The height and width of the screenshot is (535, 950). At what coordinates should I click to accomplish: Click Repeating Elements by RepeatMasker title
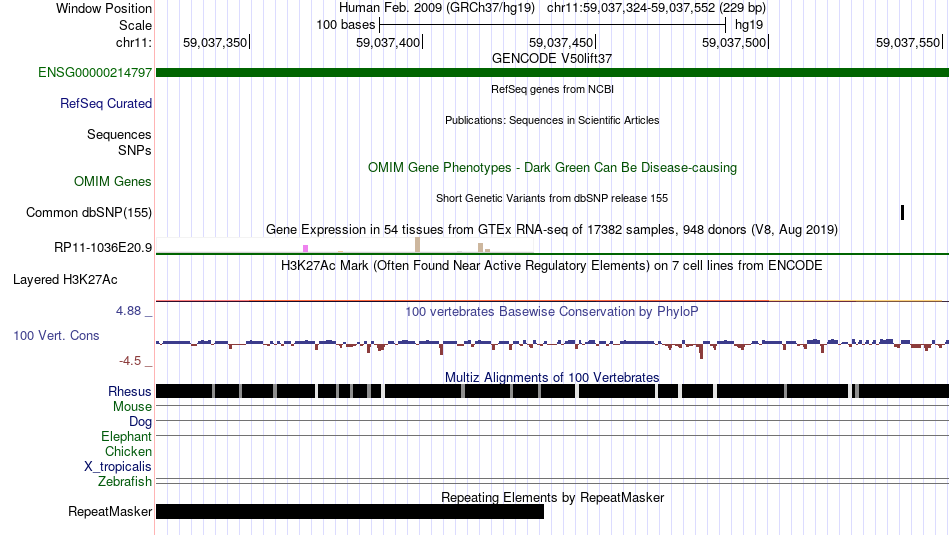click(x=552, y=497)
